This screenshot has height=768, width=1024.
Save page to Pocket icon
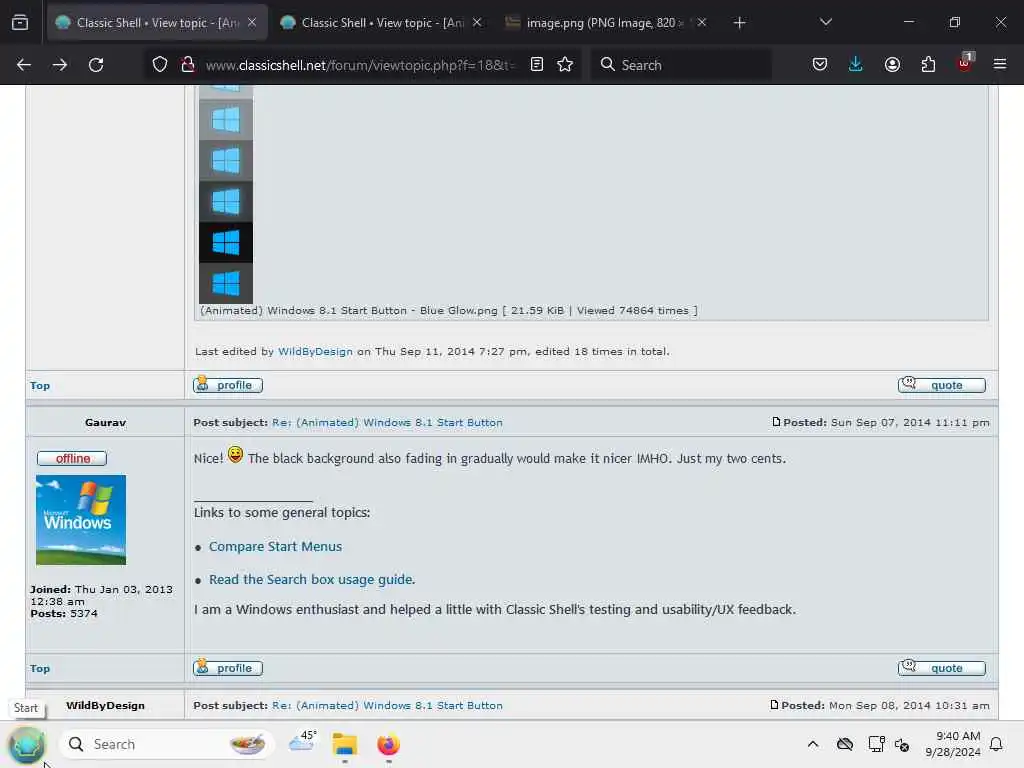pos(820,65)
